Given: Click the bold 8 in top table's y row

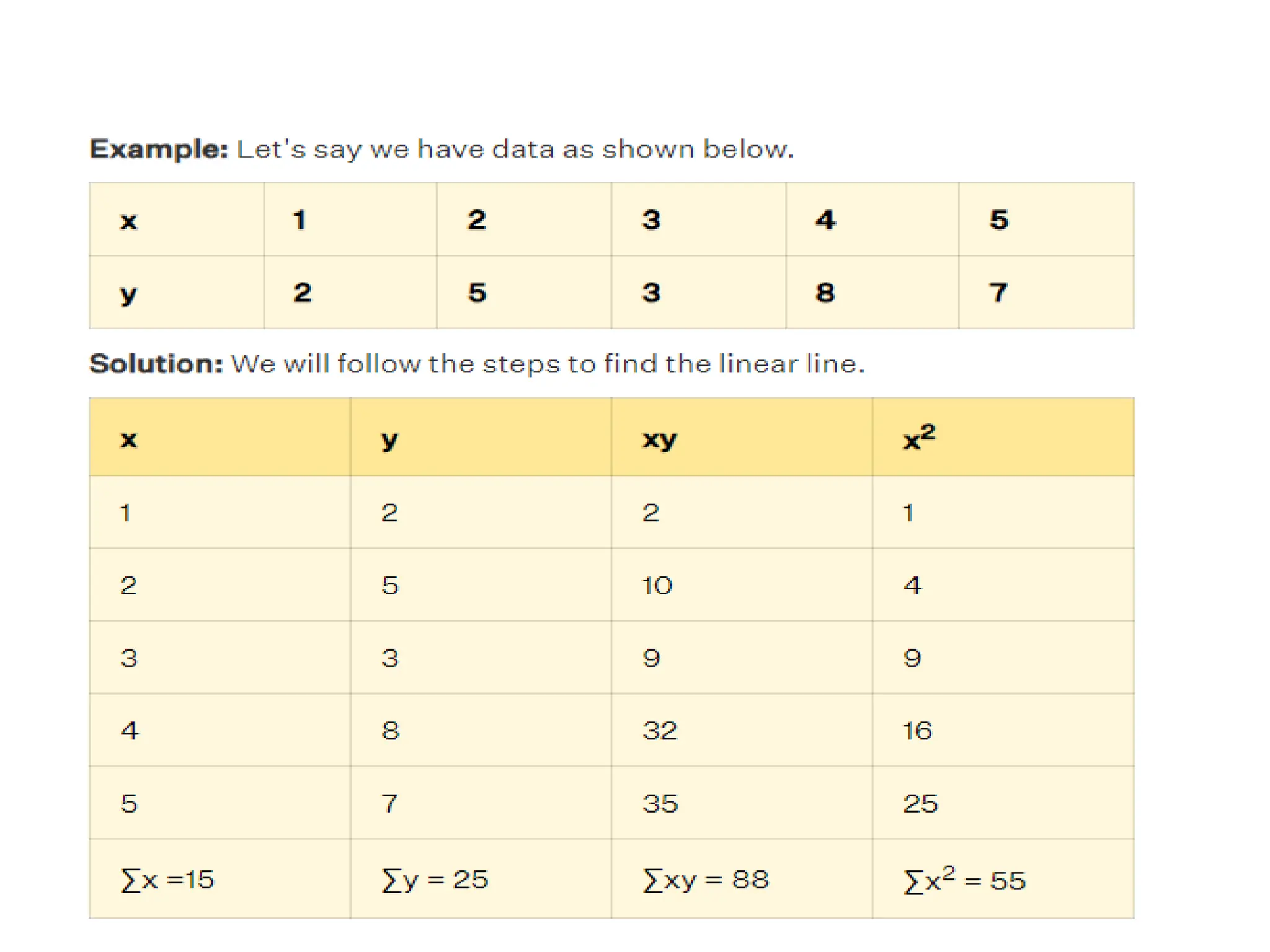Looking at the screenshot, I should click(x=825, y=293).
